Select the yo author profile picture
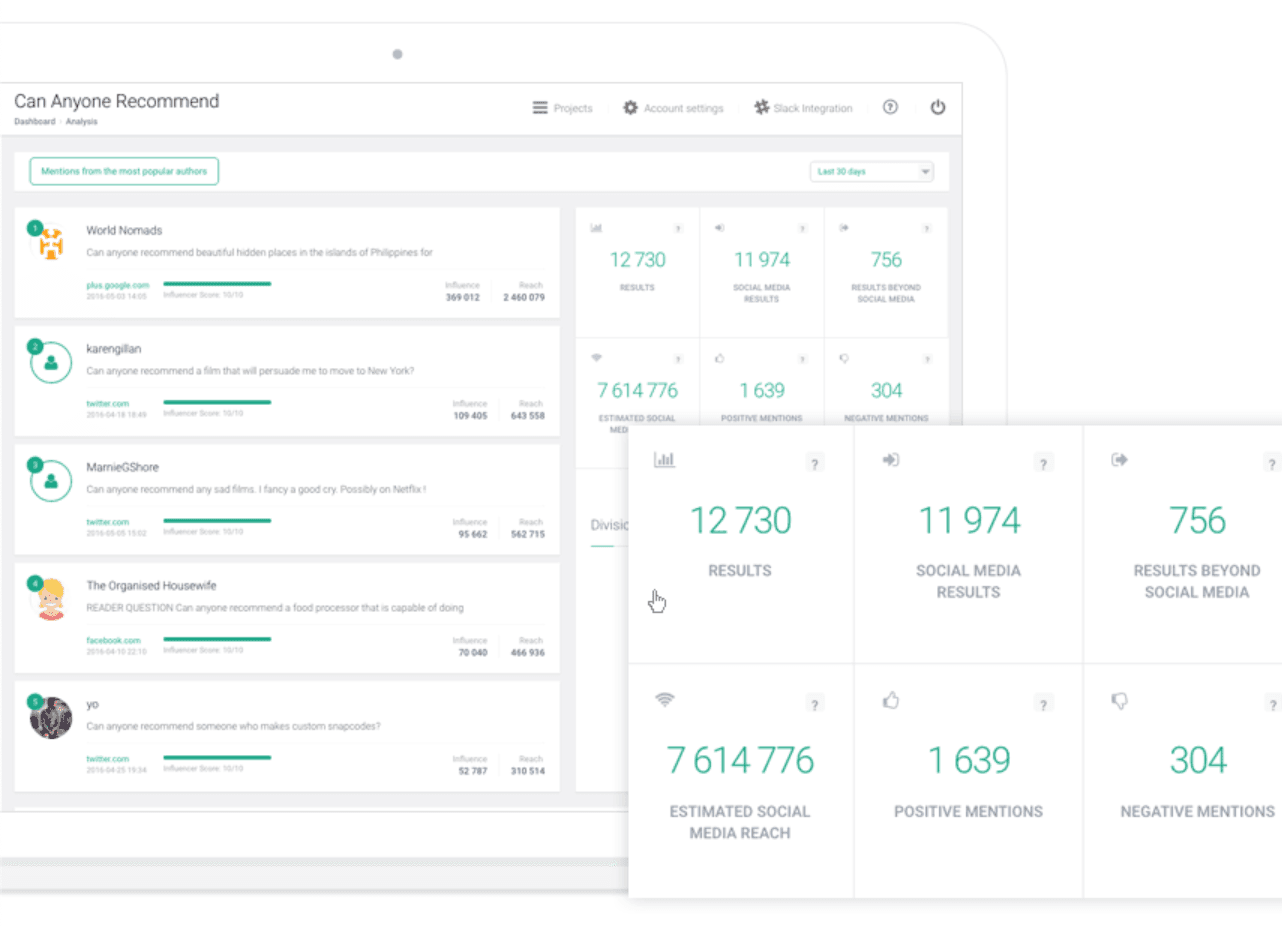The height and width of the screenshot is (930, 1282). pos(51,718)
